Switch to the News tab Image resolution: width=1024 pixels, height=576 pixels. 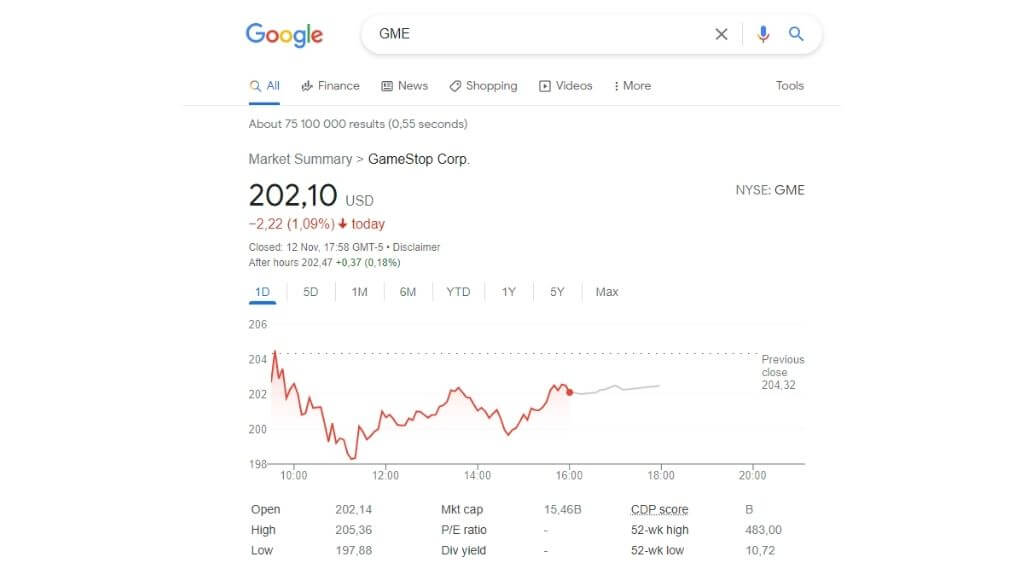coord(404,86)
